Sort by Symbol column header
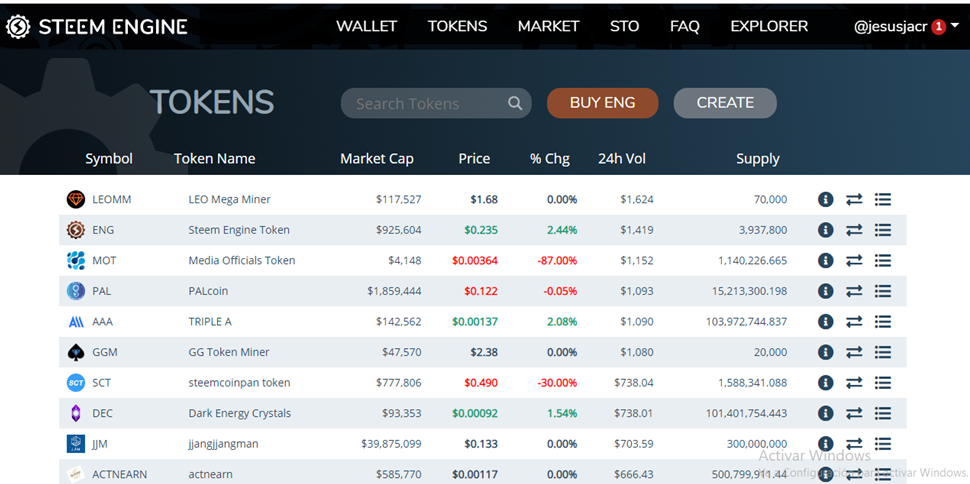The image size is (970, 484). click(x=109, y=159)
